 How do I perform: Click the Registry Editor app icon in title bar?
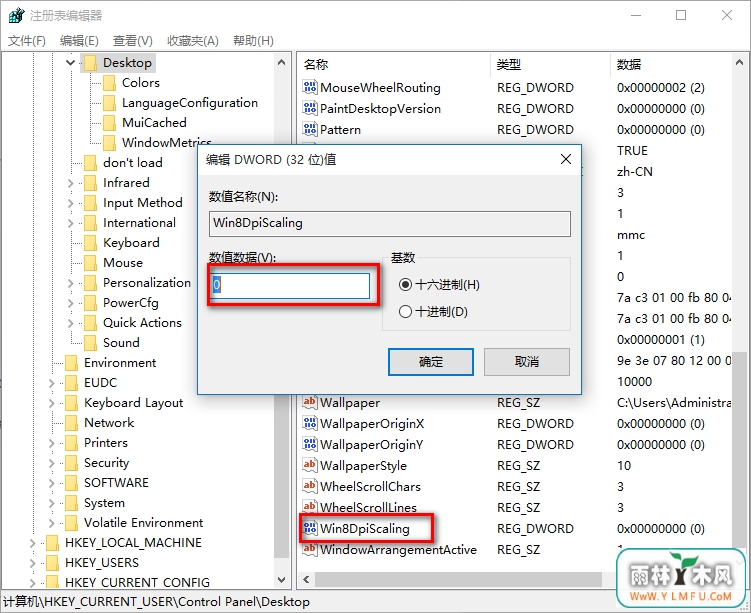(x=15, y=15)
